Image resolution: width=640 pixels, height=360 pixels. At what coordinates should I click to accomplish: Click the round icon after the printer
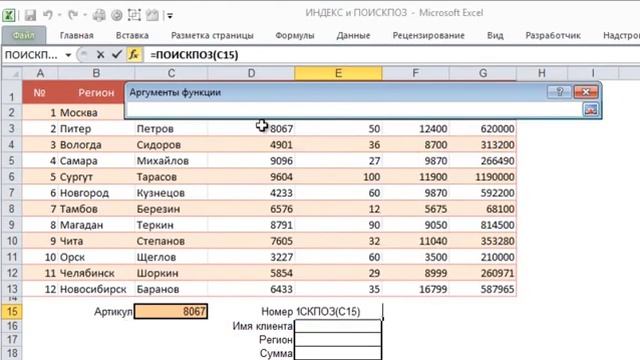click(x=117, y=16)
